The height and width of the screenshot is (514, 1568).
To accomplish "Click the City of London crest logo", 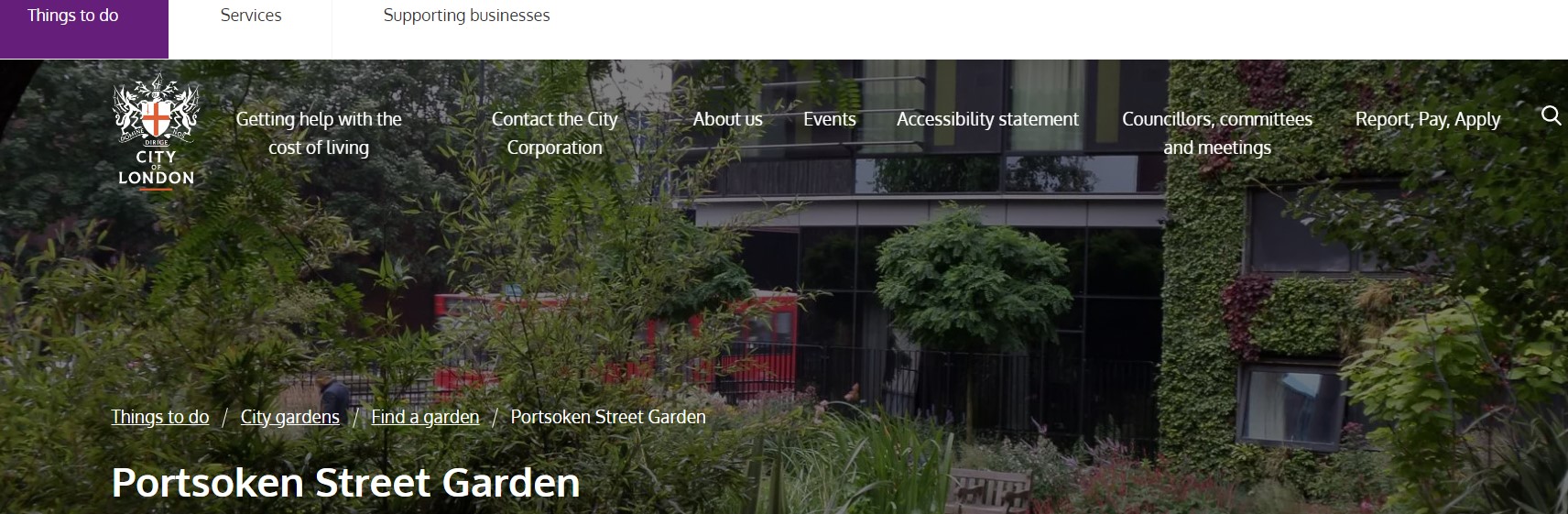I will (156, 131).
